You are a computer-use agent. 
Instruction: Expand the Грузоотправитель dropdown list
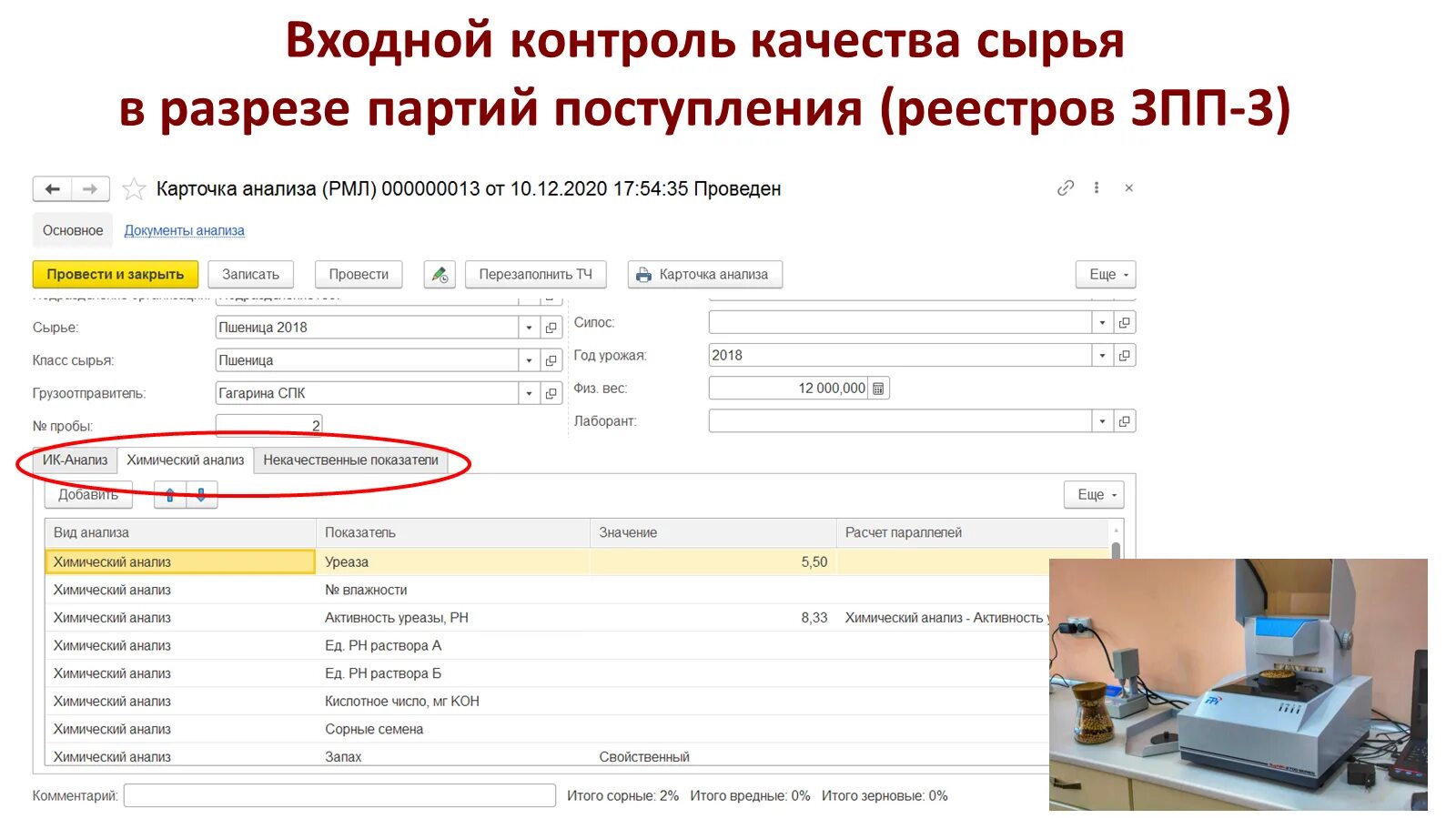(530, 393)
